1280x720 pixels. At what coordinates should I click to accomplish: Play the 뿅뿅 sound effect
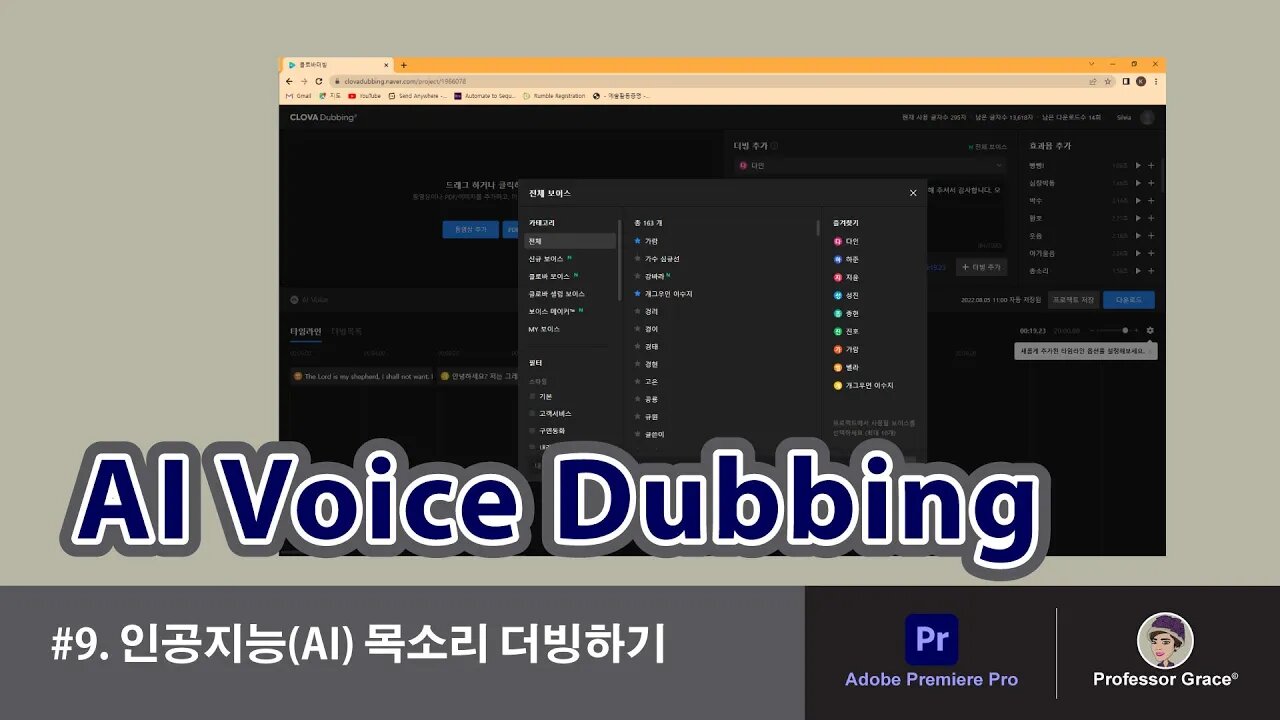coord(1139,165)
